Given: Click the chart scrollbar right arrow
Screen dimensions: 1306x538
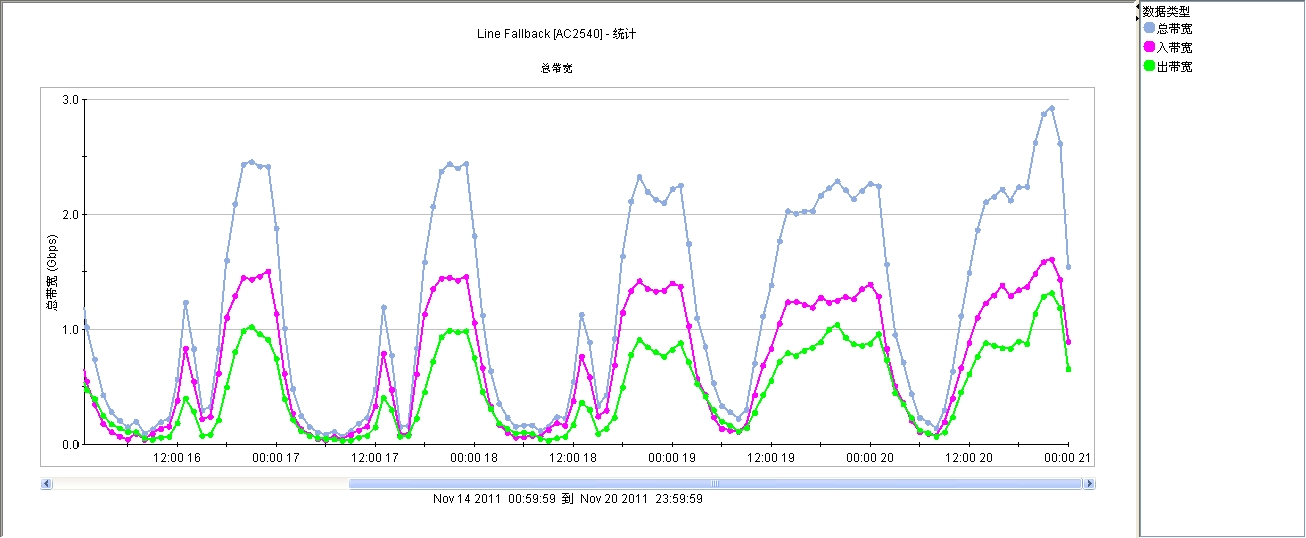Looking at the screenshot, I should [1089, 484].
